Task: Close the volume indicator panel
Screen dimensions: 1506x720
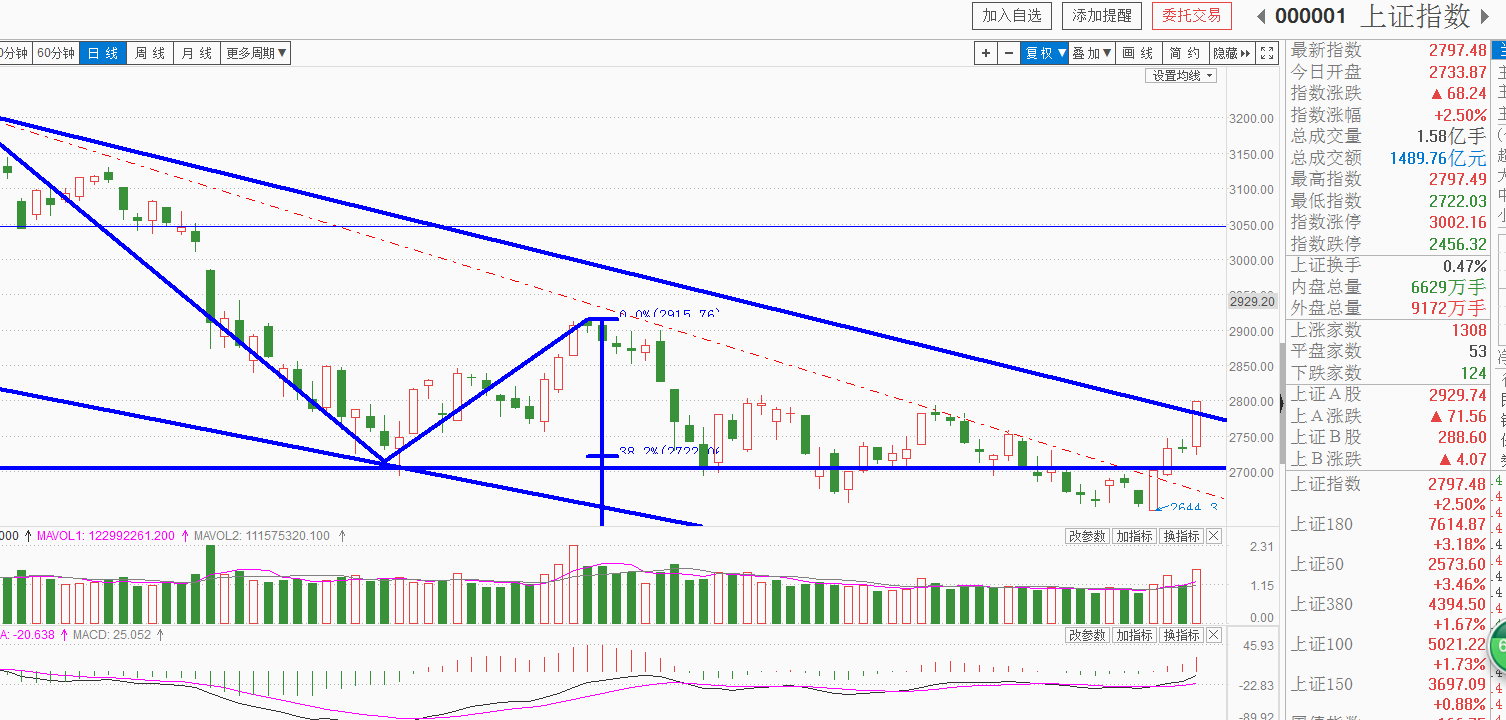Action: (x=1214, y=536)
